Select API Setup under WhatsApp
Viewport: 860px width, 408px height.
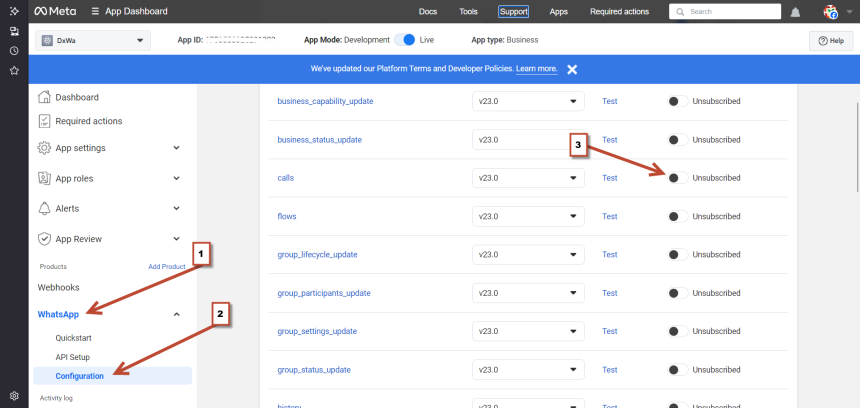(x=72, y=357)
